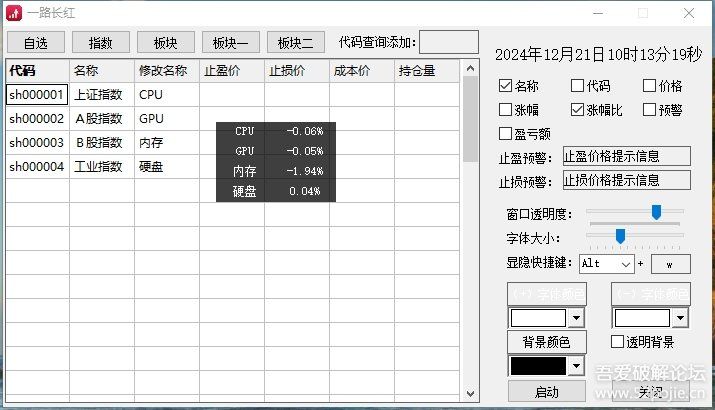
Task: Enable the 透明背景 checkbox
Action: [618, 342]
